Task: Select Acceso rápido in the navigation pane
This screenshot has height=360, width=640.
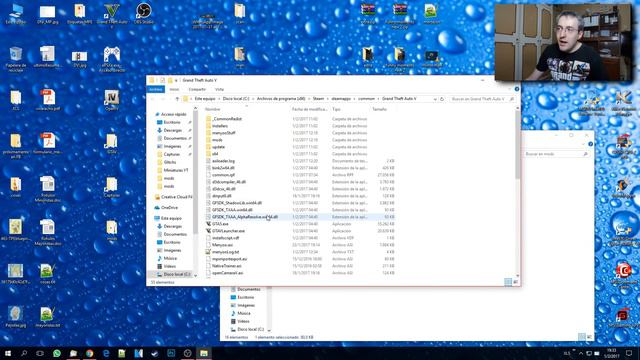Action: pos(173,114)
